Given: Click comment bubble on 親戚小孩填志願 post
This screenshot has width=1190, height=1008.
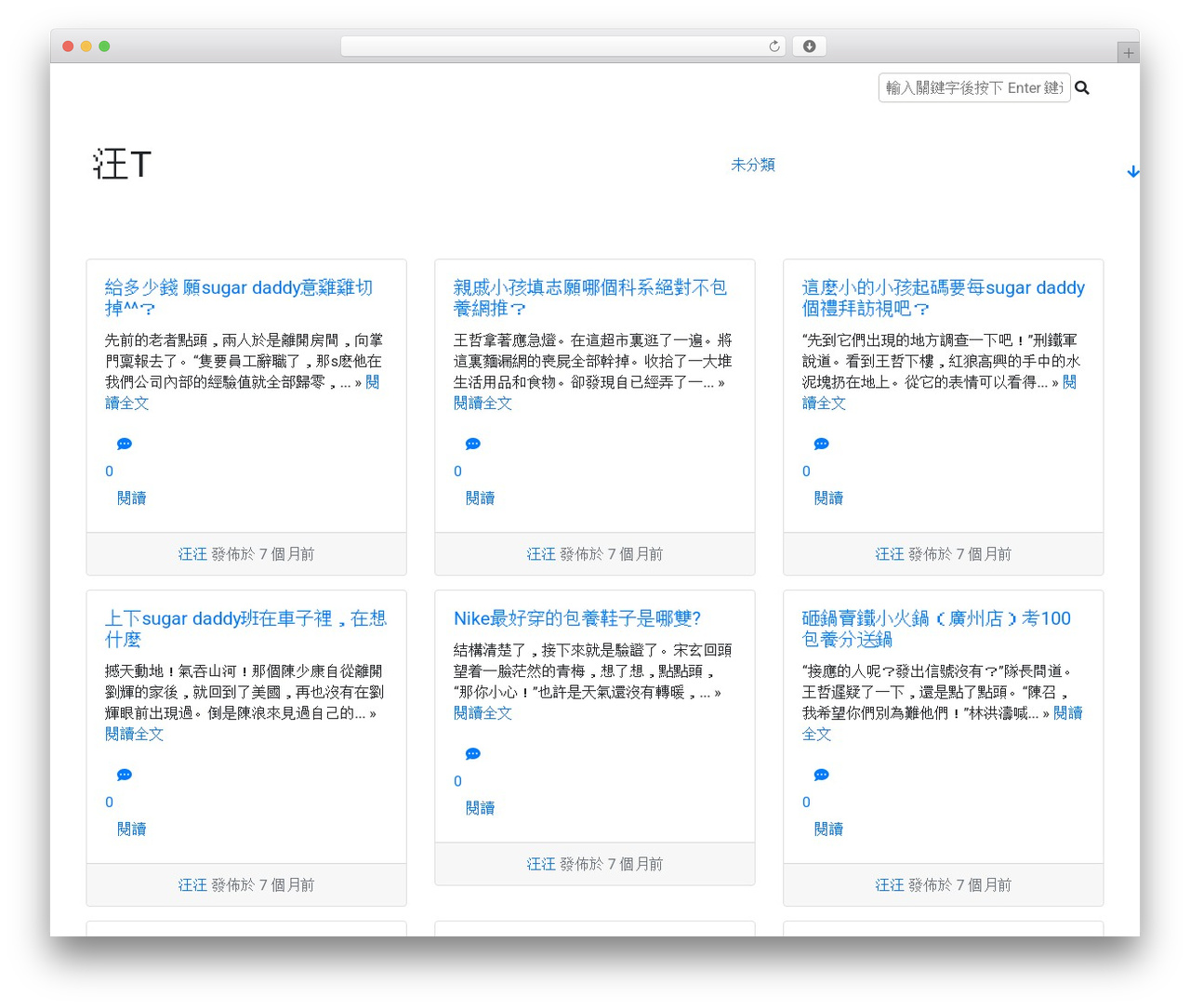Looking at the screenshot, I should point(473,444).
